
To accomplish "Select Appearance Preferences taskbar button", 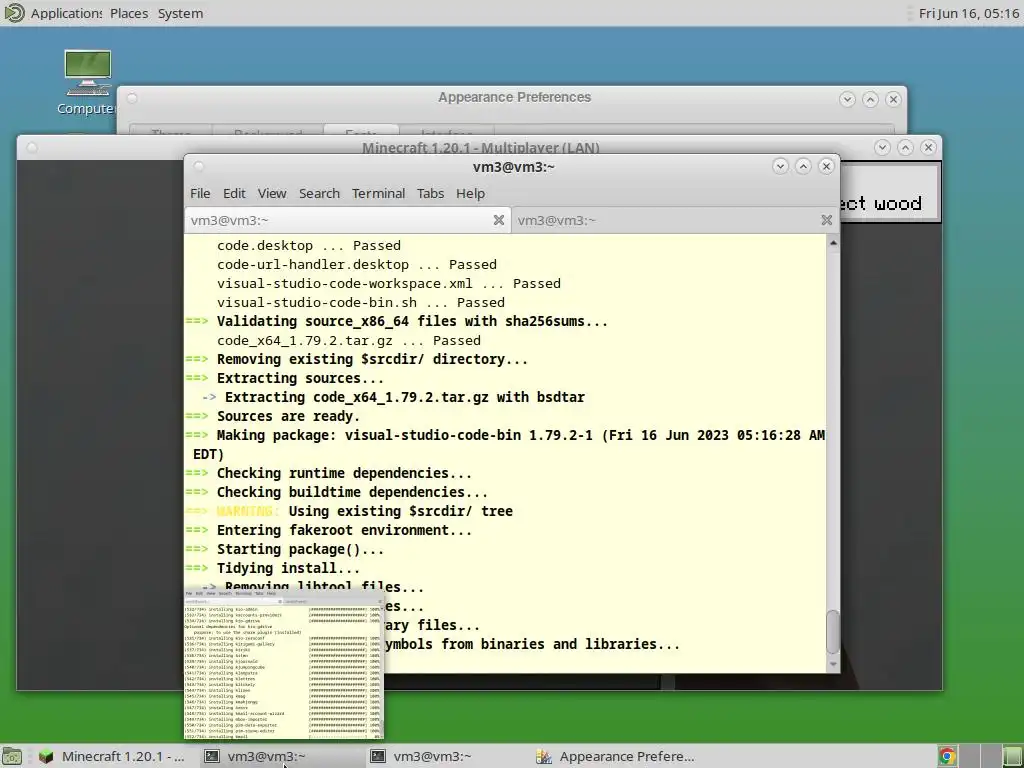I will (614, 756).
